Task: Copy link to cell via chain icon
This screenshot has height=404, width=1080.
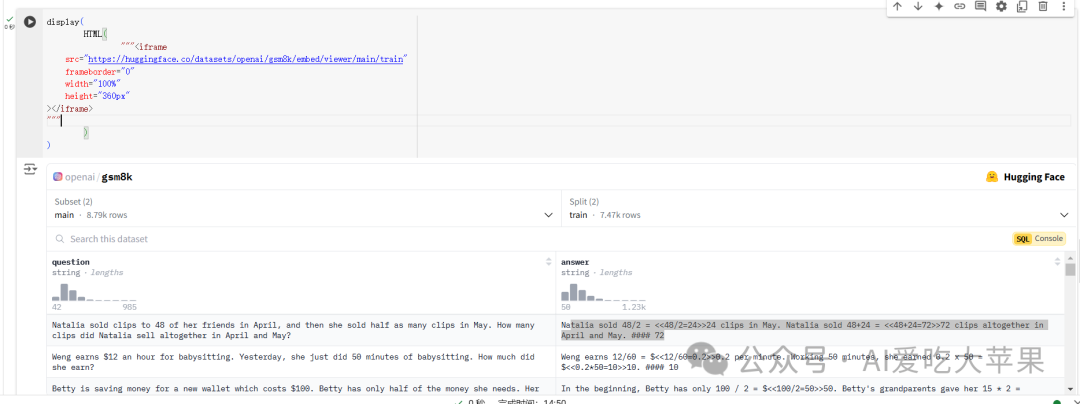Action: coord(959,6)
